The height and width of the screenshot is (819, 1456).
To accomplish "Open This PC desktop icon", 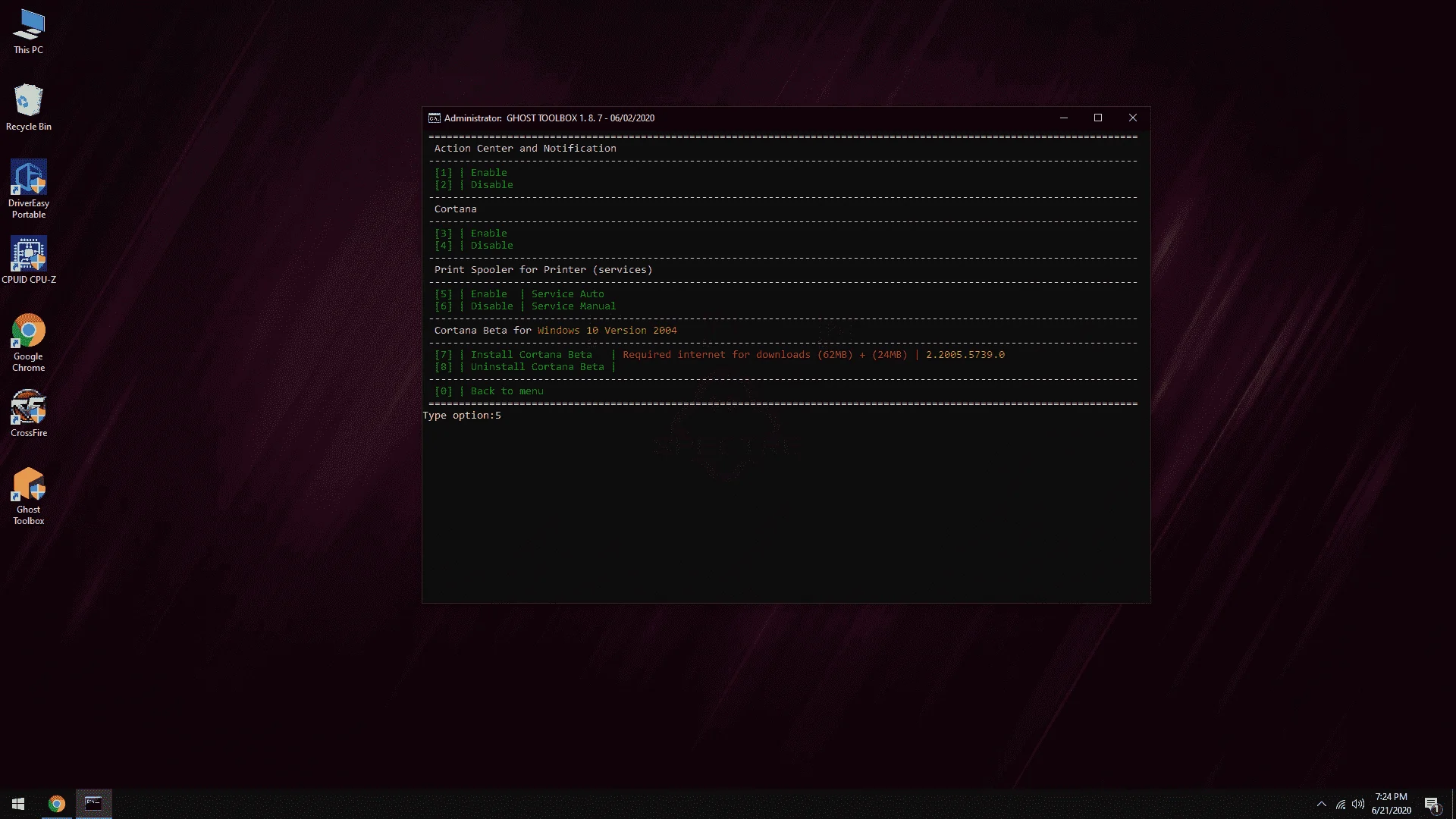I will (28, 32).
